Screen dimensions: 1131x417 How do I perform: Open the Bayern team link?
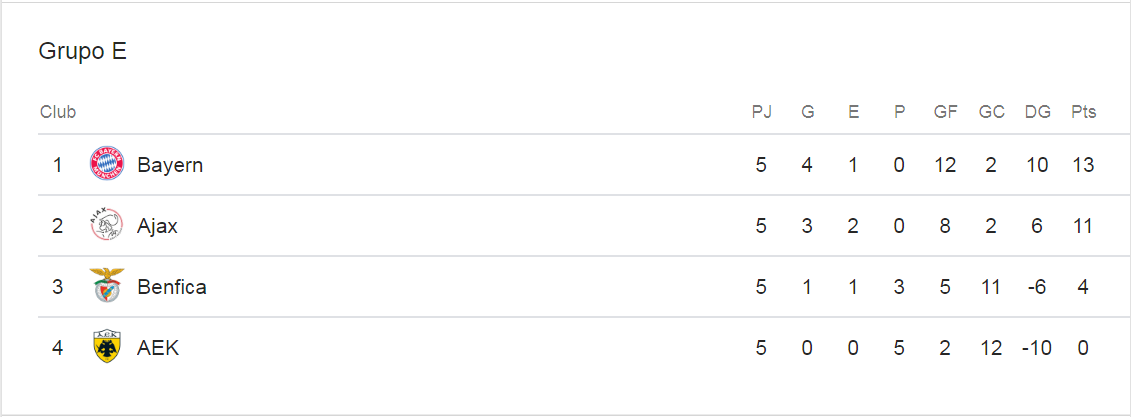(170, 165)
